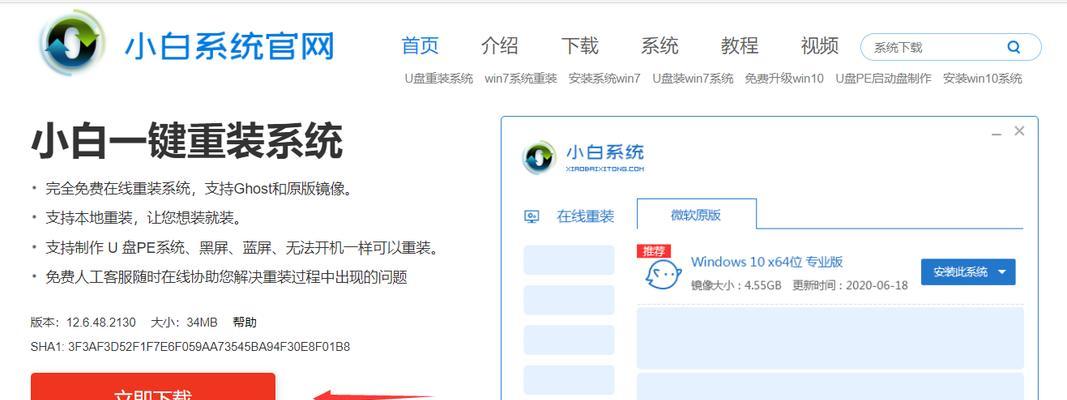1067x400 pixels.
Task: Click the 更新时间 : 2020-06-18 text
Action: (x=850, y=286)
